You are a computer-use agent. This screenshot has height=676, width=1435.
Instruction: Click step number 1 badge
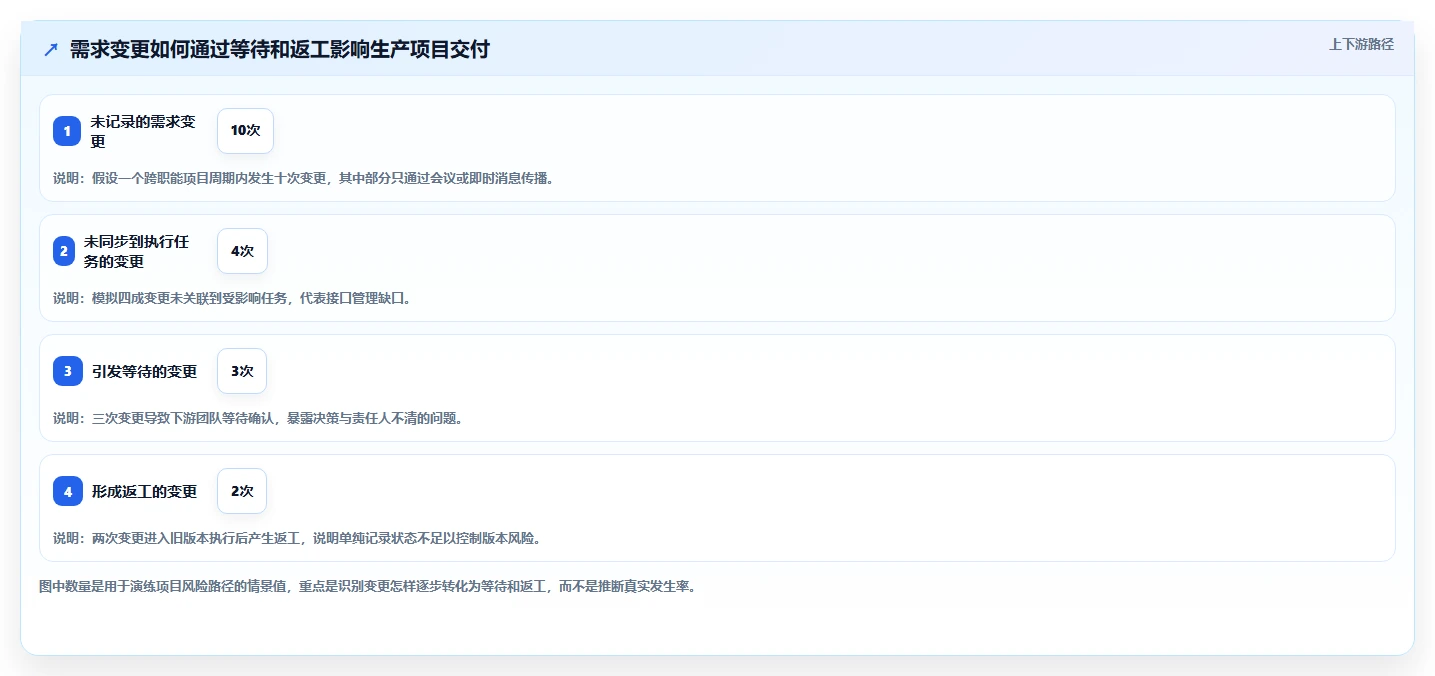tap(67, 131)
